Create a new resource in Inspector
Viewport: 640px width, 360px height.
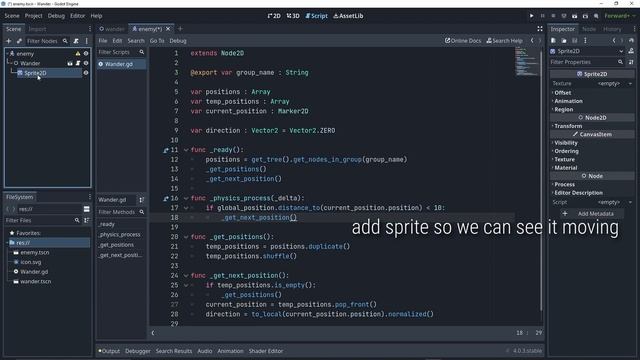click(x=553, y=40)
